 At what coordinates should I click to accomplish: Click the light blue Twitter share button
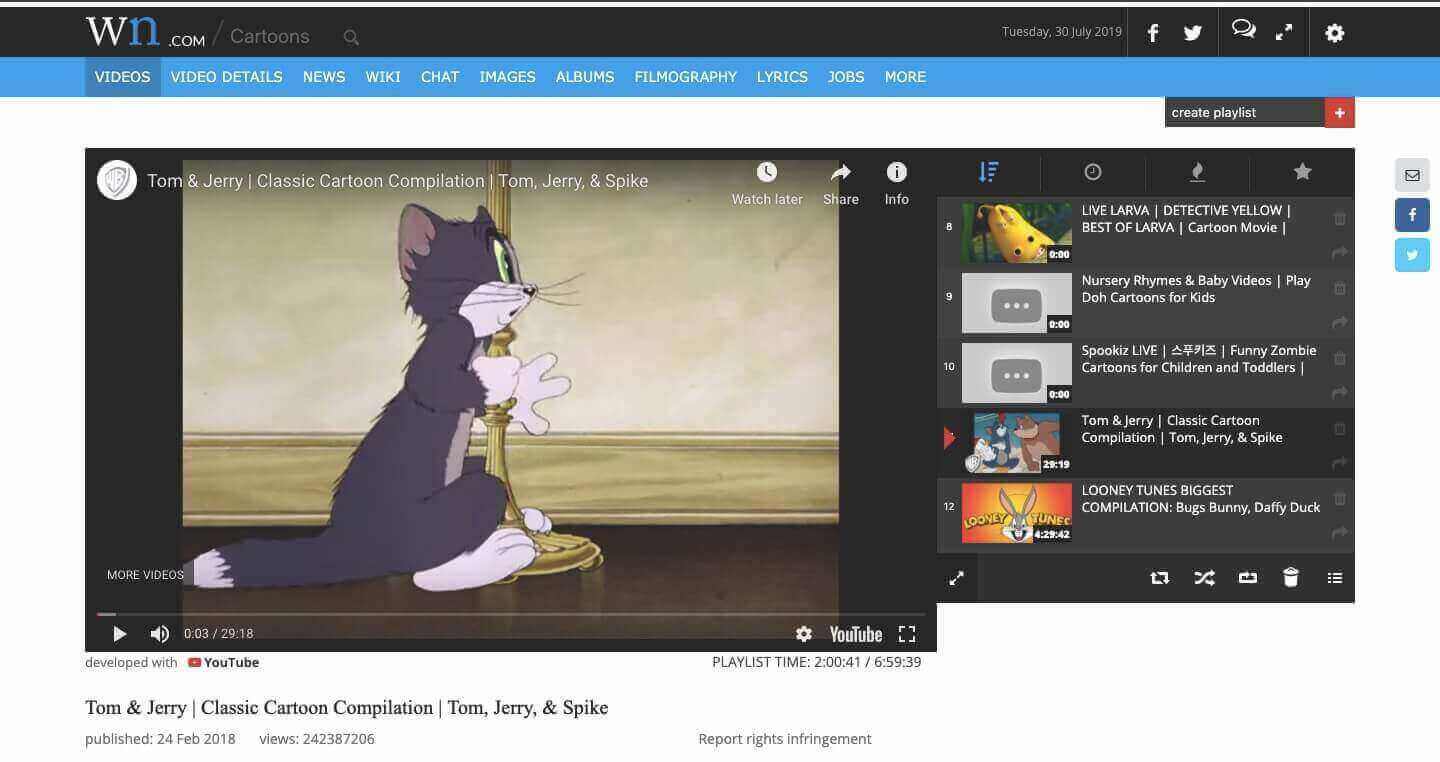pos(1412,255)
